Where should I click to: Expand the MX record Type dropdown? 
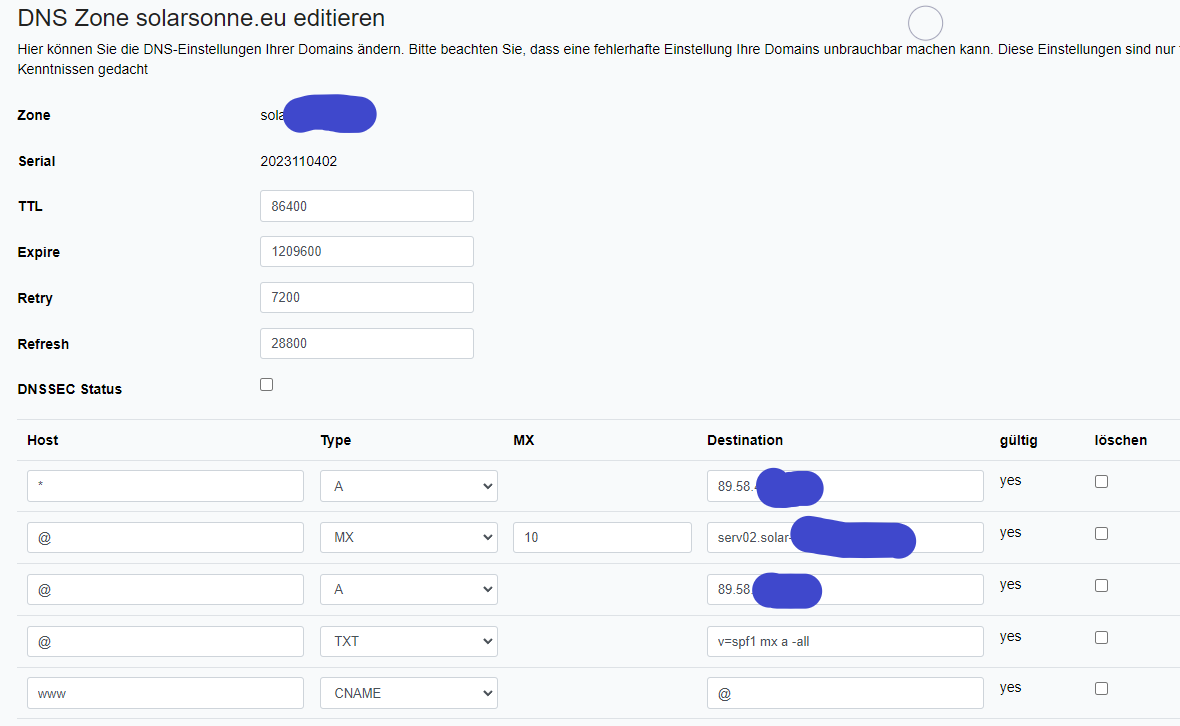pos(408,538)
